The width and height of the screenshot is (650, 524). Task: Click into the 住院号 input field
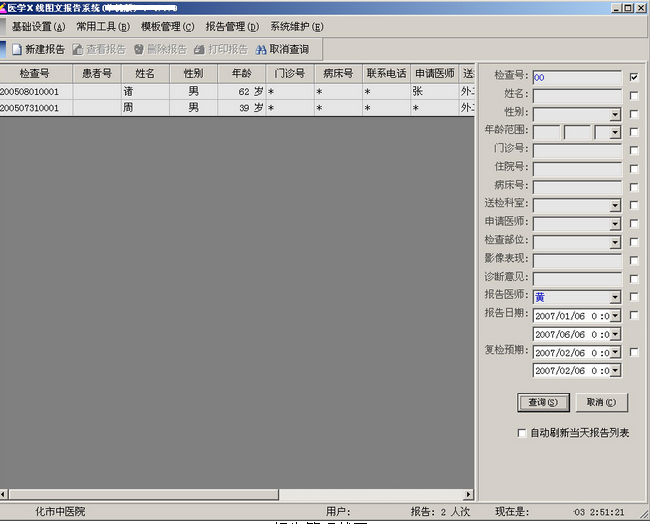click(x=577, y=169)
